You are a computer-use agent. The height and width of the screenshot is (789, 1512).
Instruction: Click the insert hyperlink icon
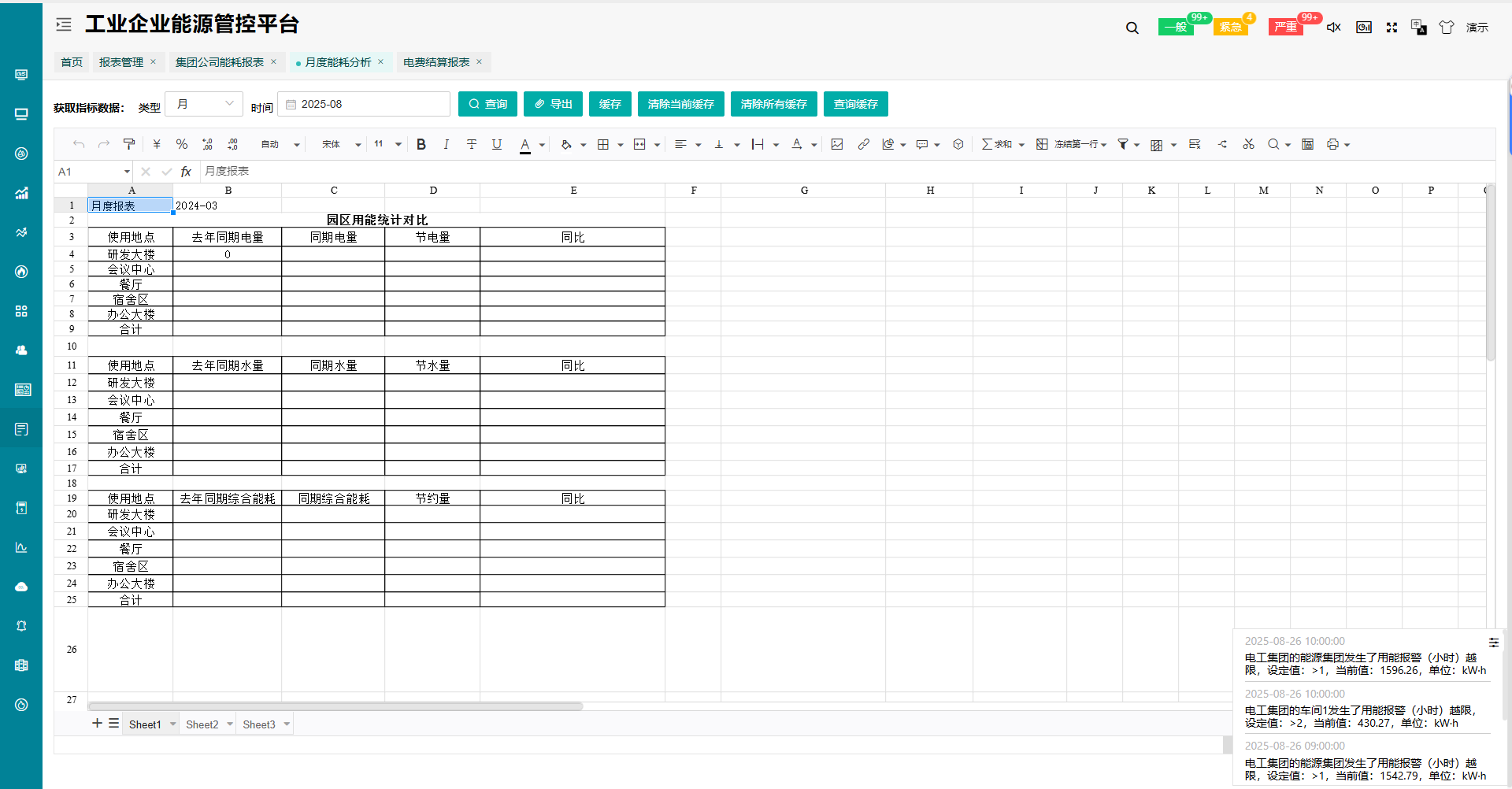click(864, 144)
